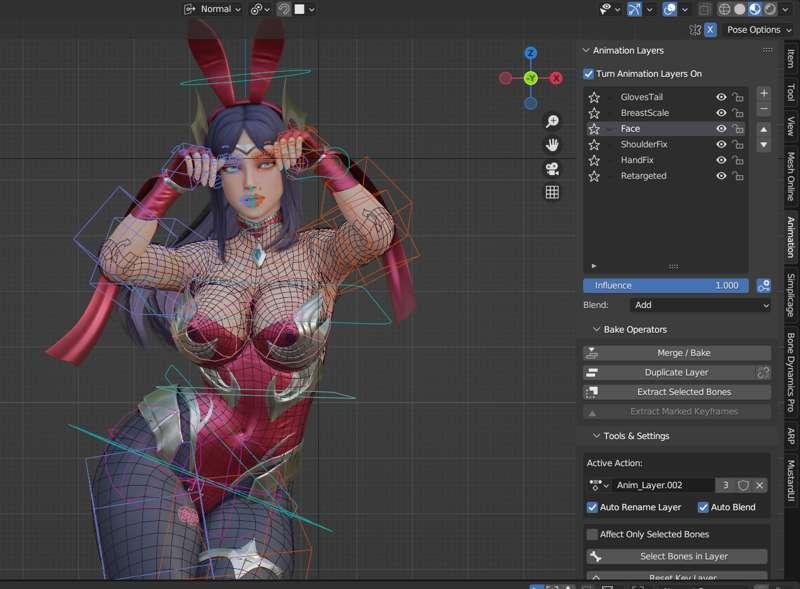800x589 pixels.
Task: Hide the GlovesTail layer eye icon
Action: click(721, 97)
